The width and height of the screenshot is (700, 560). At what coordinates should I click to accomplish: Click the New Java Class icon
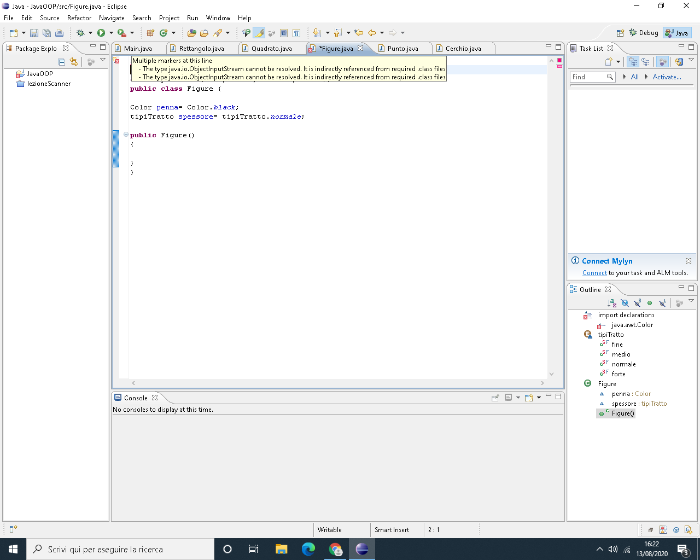coord(164,33)
